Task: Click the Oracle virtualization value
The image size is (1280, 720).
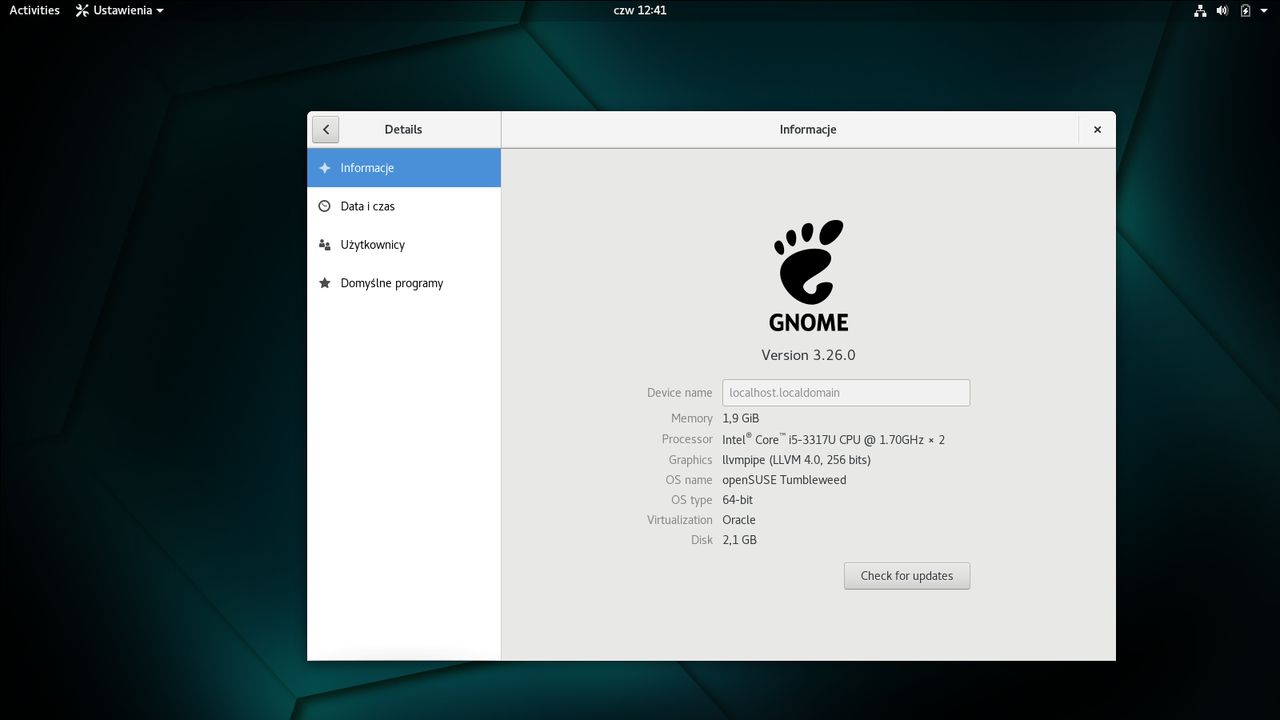Action: coord(739,520)
